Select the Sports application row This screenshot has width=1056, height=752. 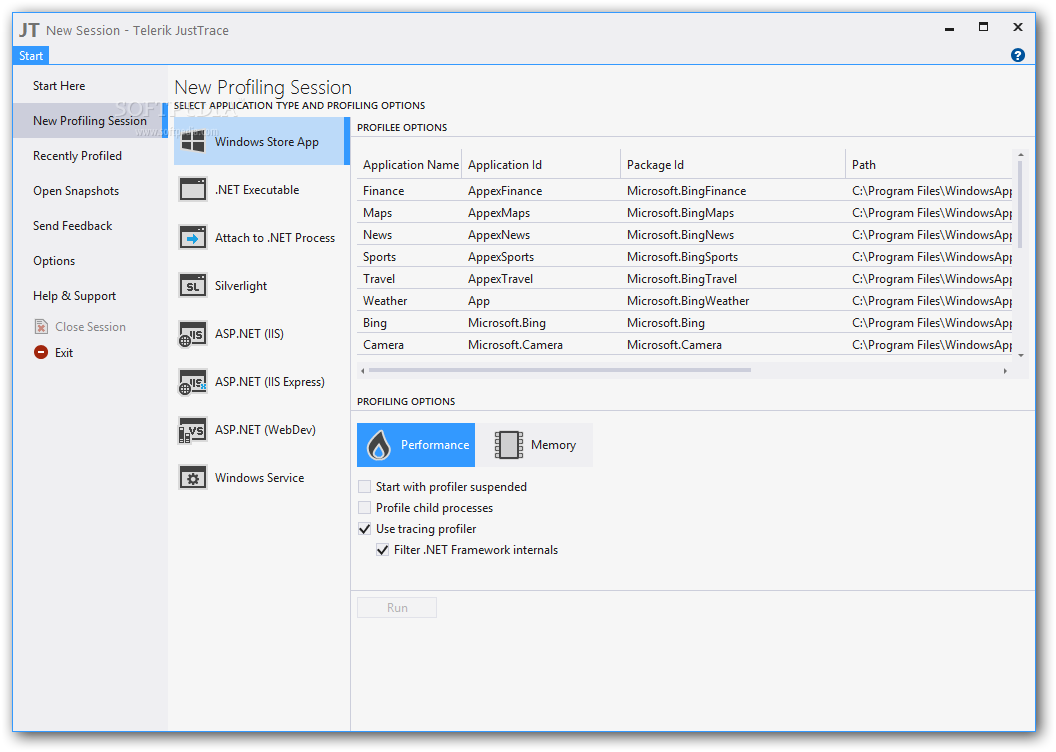tap(684, 257)
